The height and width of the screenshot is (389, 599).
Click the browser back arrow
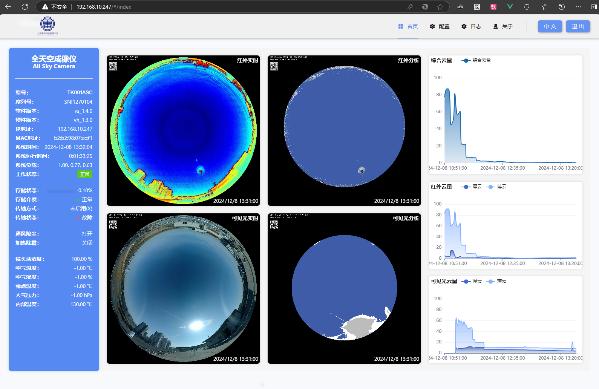[8, 6]
